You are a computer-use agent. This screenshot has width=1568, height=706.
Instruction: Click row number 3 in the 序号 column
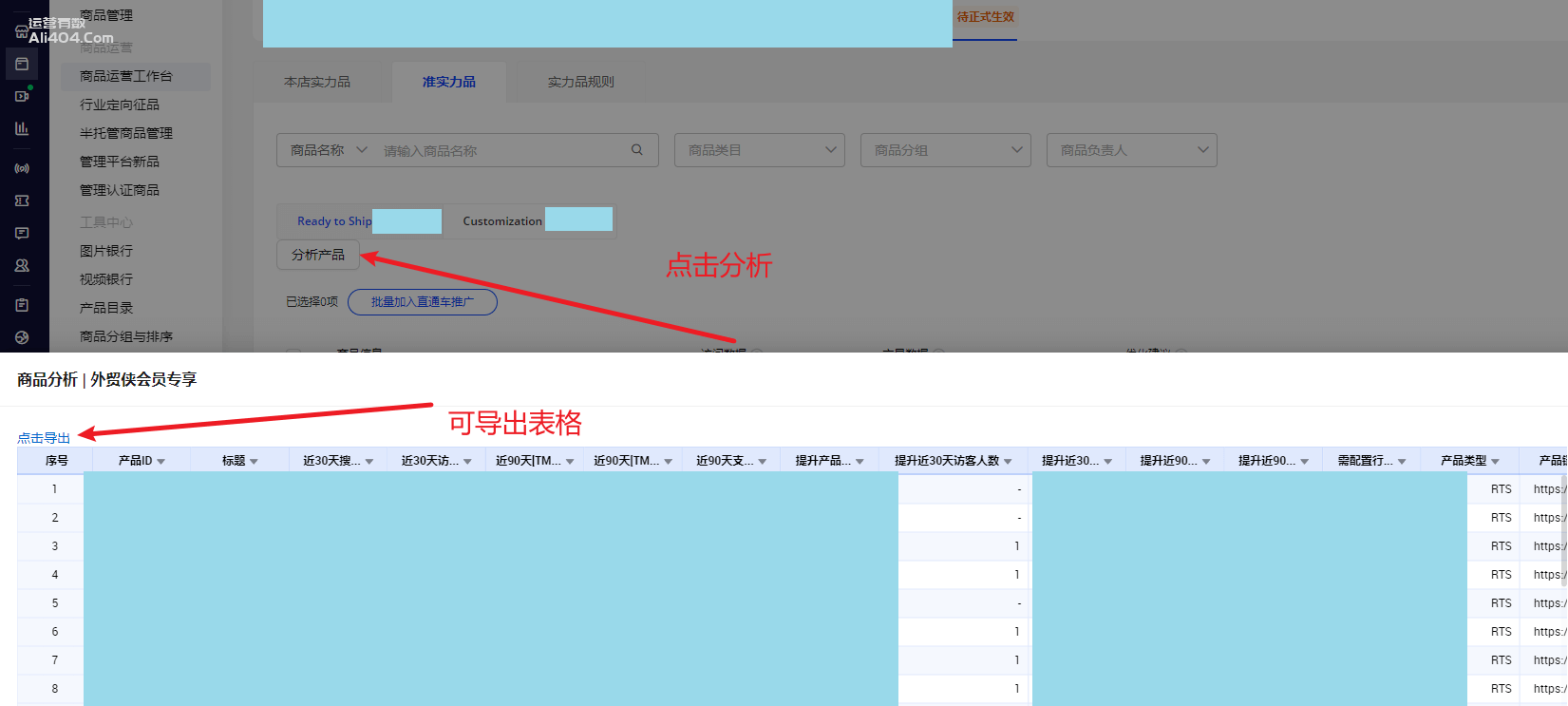[54, 546]
